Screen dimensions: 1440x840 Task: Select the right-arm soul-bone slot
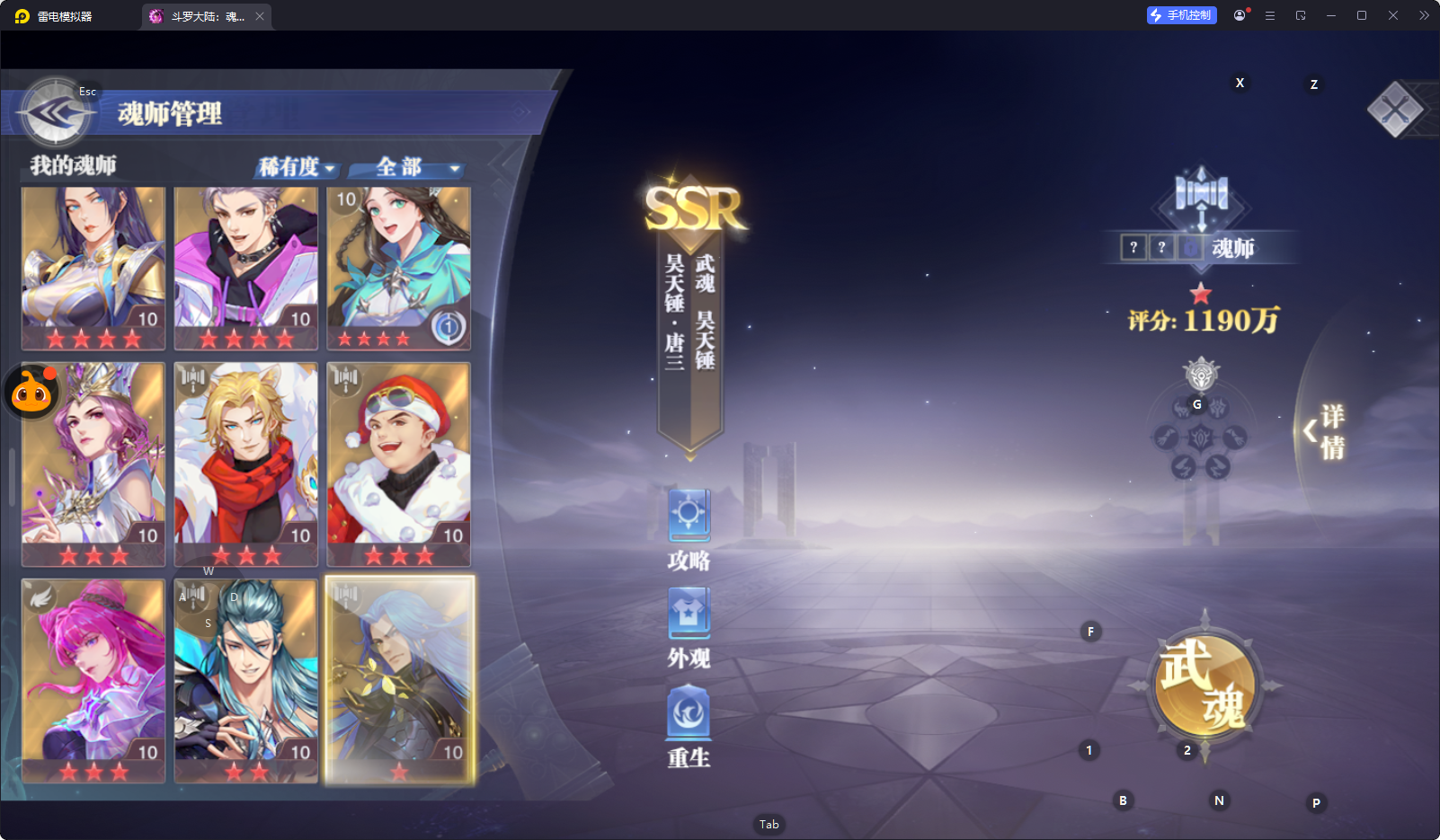pyautogui.click(x=1235, y=438)
